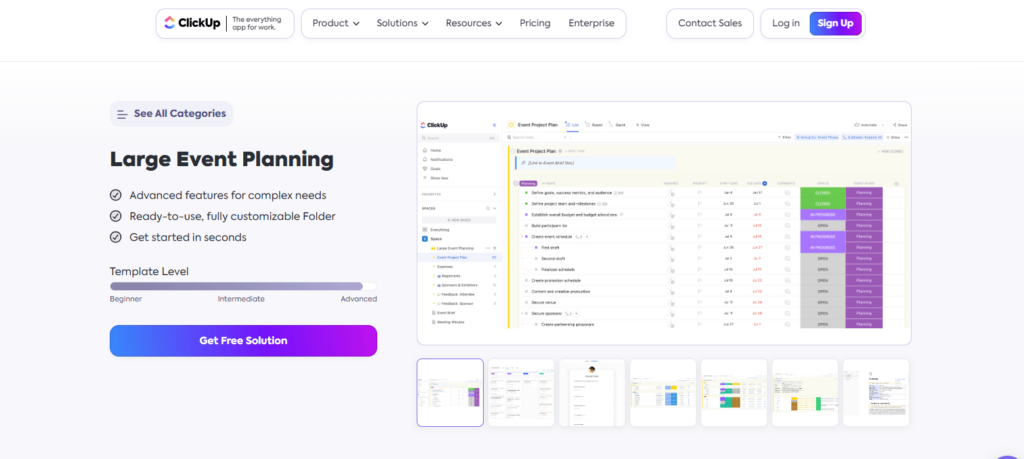
Task: Expand the Solutions navigation menu
Action: 402,24
